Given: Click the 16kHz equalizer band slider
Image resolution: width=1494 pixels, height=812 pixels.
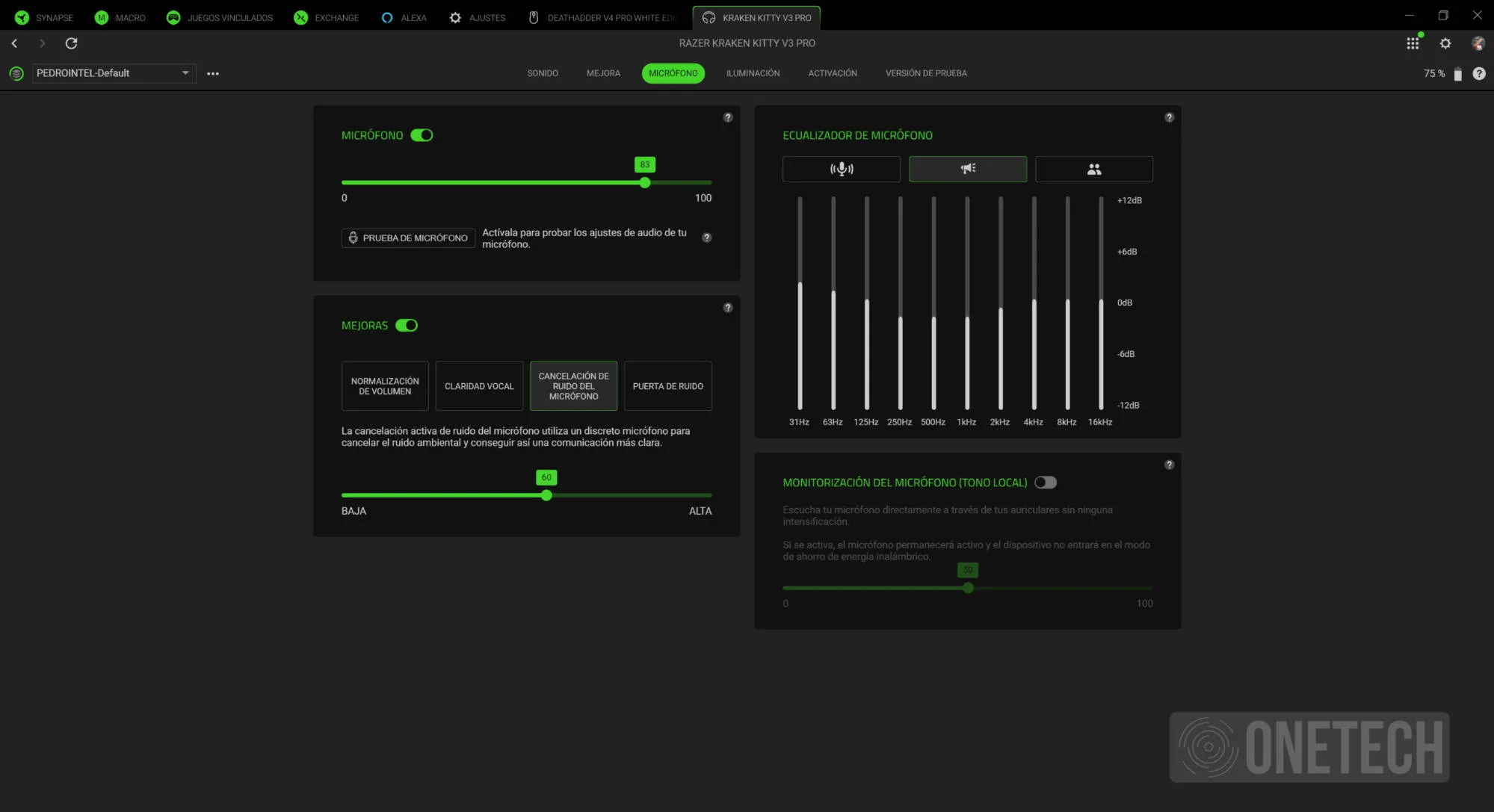Looking at the screenshot, I should pos(1101,303).
